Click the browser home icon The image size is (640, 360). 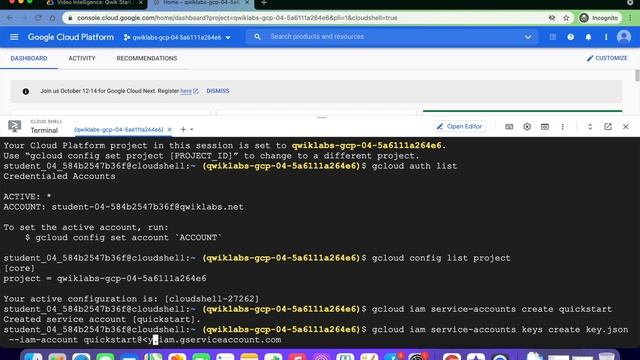[52, 18]
